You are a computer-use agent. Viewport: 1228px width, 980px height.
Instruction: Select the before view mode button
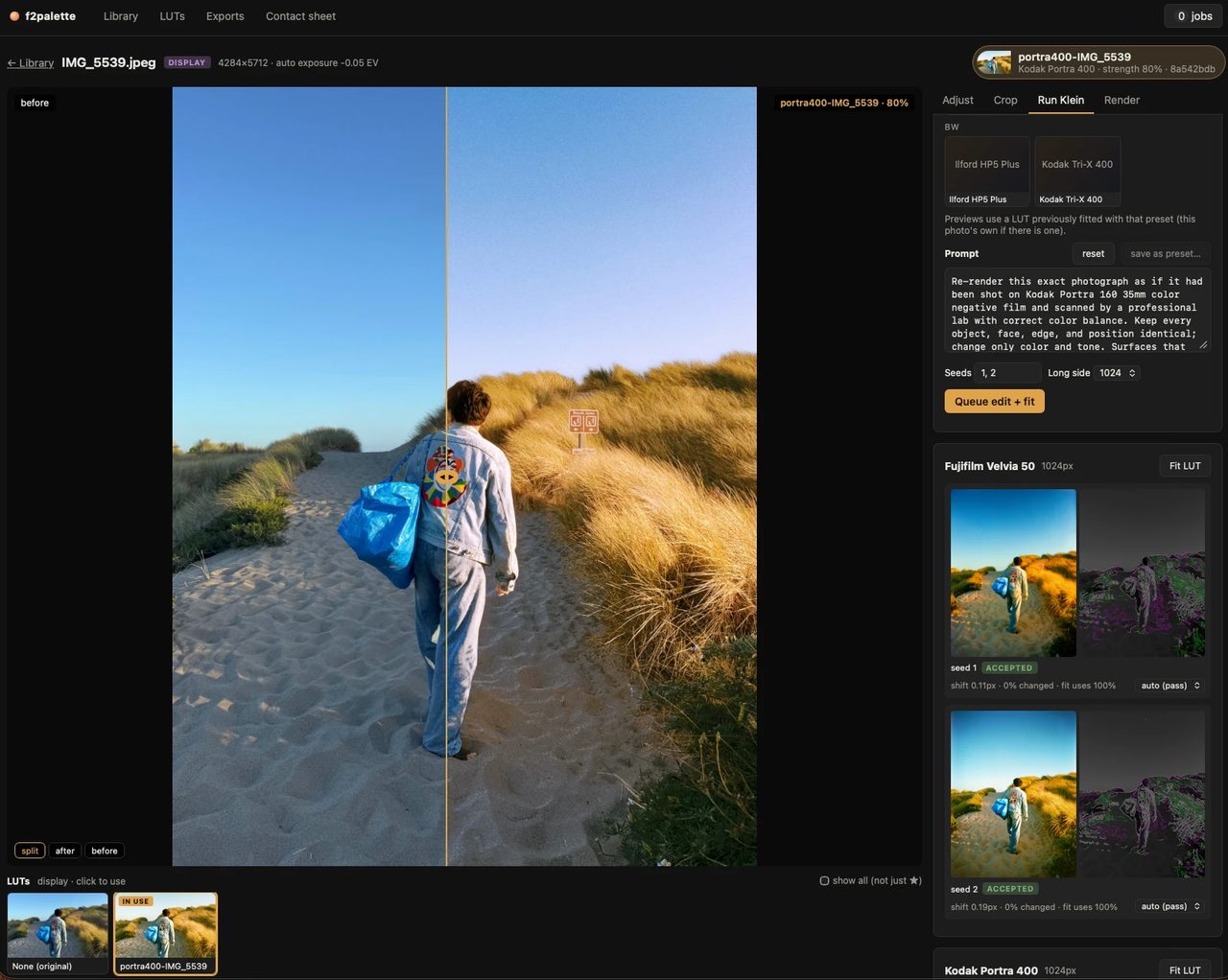pyautogui.click(x=105, y=851)
